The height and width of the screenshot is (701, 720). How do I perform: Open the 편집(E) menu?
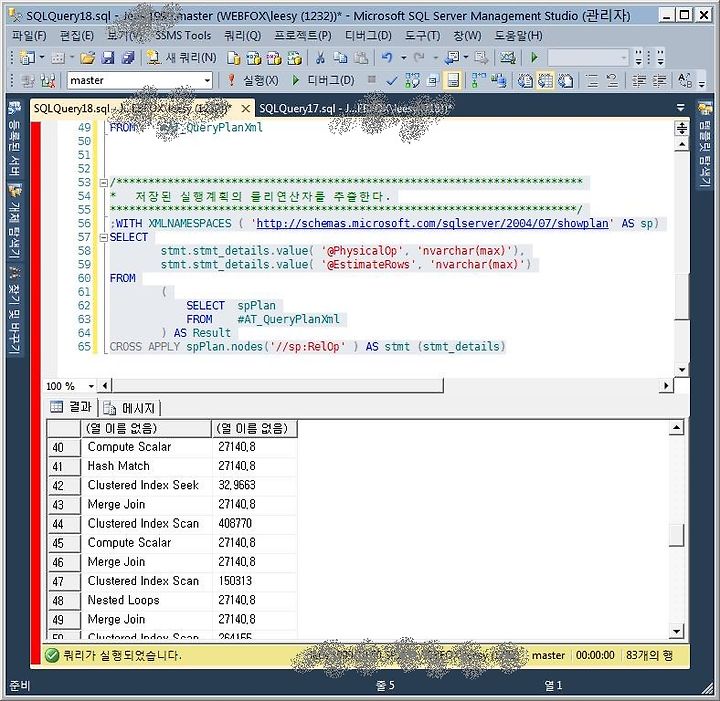(77, 36)
